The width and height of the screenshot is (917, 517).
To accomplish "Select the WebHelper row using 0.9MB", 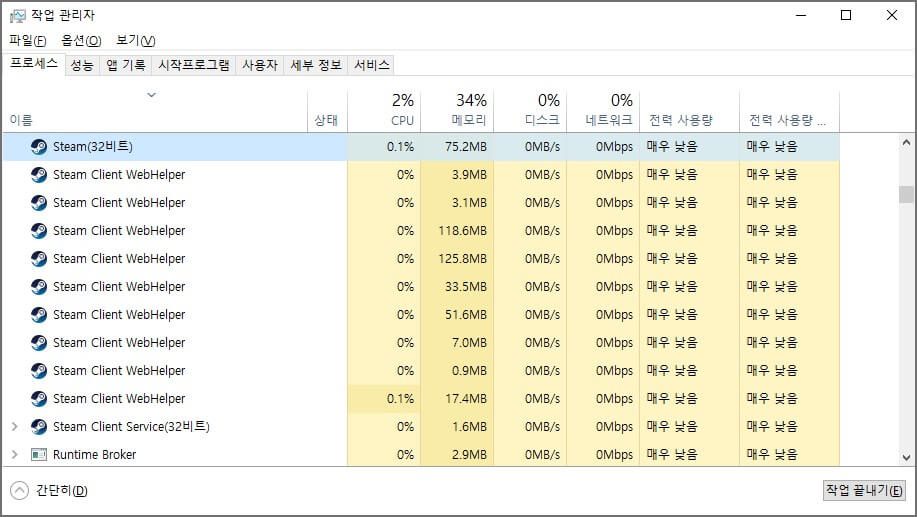I will 421,371.
